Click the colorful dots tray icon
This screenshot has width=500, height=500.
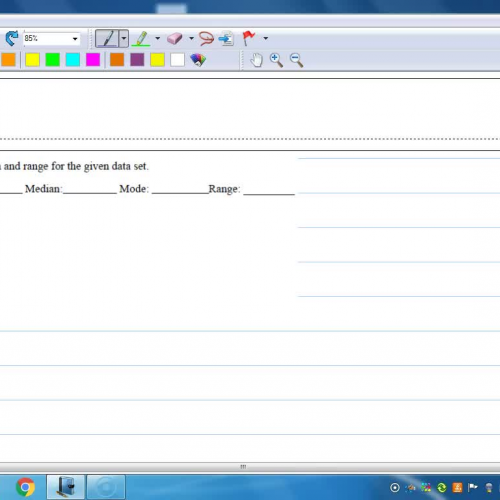[426, 488]
